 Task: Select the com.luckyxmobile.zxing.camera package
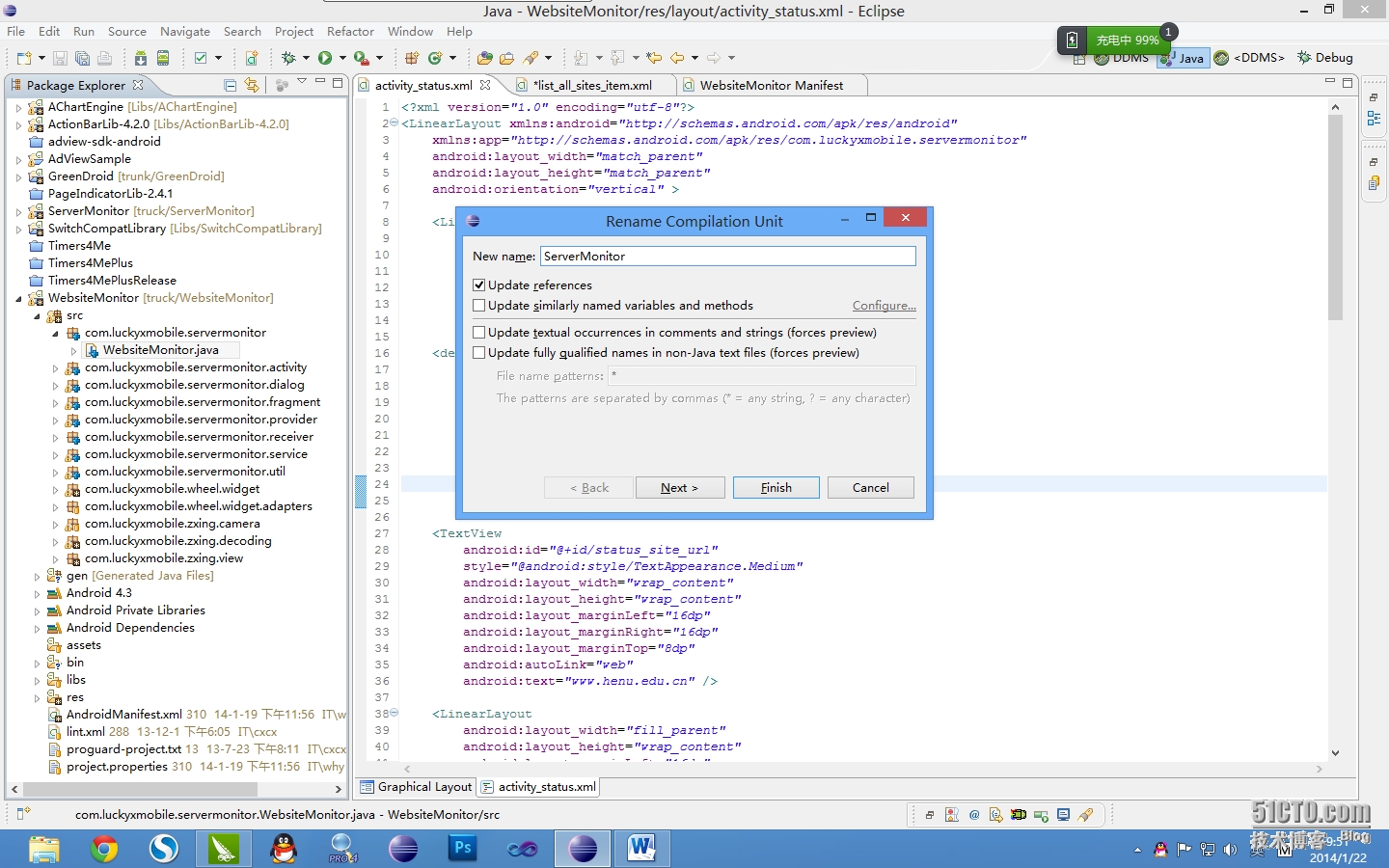[x=172, y=524]
